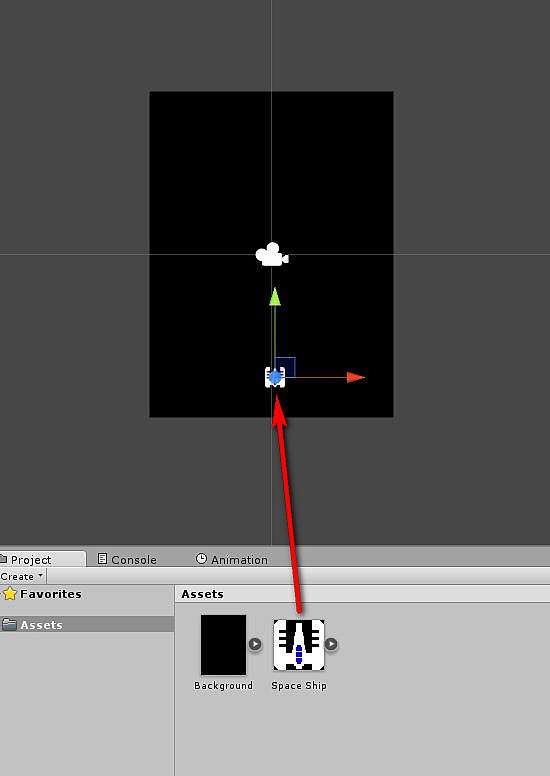Click the Background asset name label
The image size is (550, 776).
223,686
